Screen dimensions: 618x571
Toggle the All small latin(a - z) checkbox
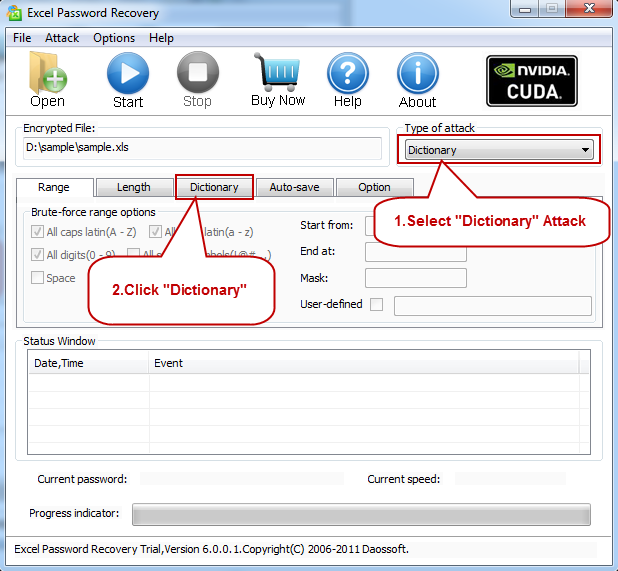click(155, 232)
